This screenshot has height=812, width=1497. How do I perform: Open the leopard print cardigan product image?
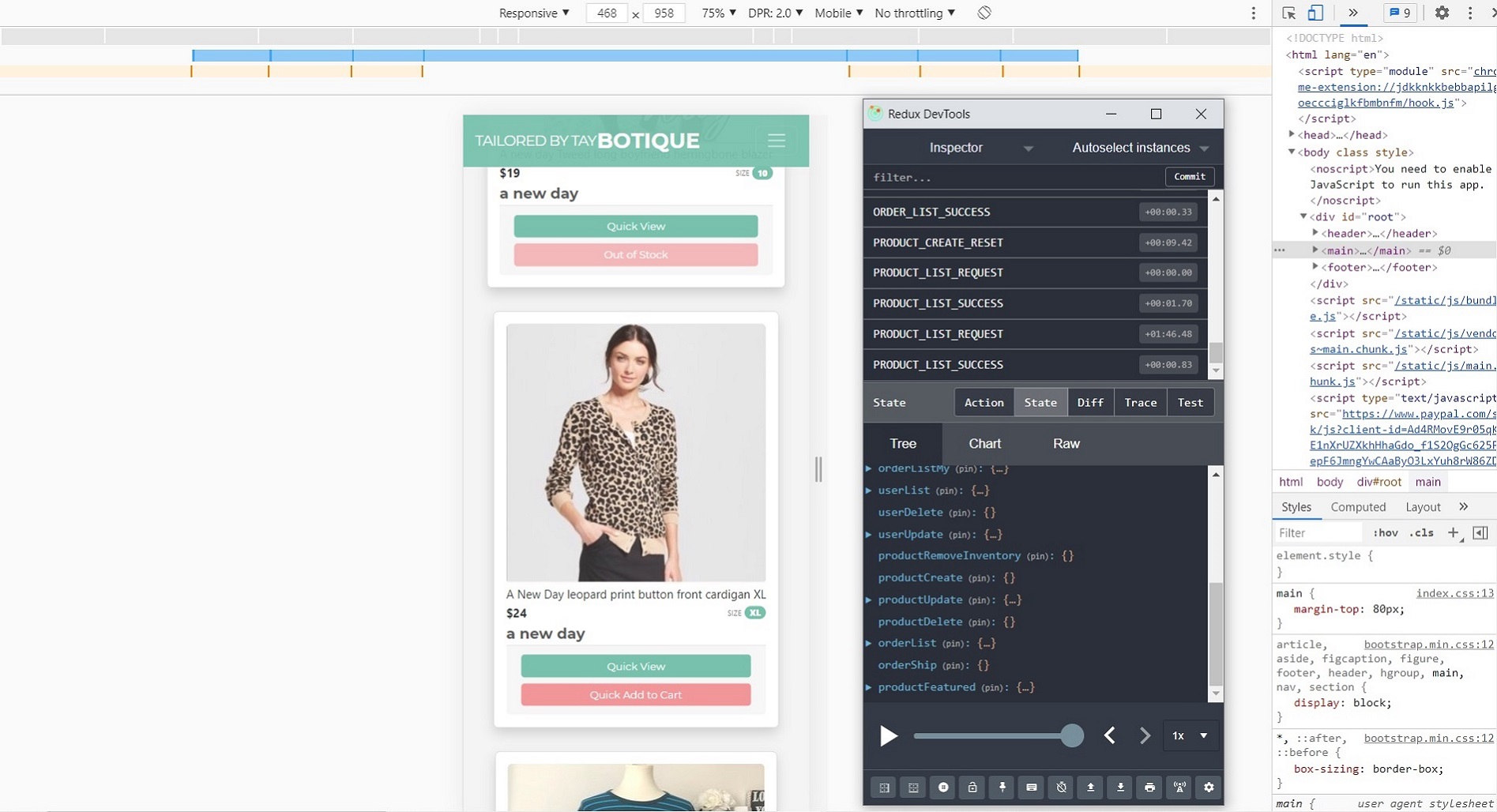pyautogui.click(x=636, y=453)
